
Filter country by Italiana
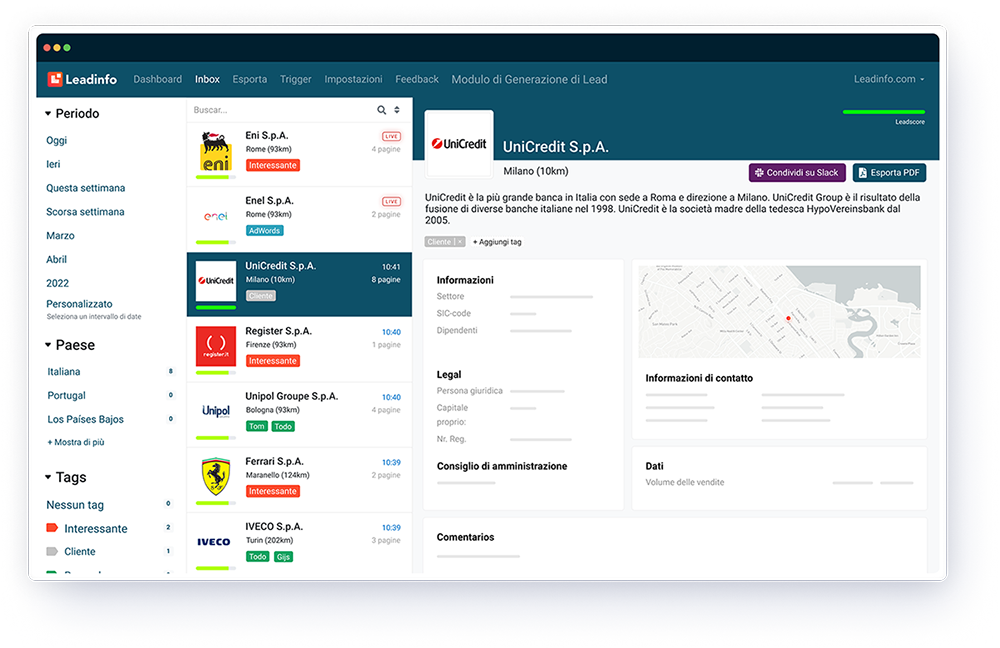[x=64, y=372]
